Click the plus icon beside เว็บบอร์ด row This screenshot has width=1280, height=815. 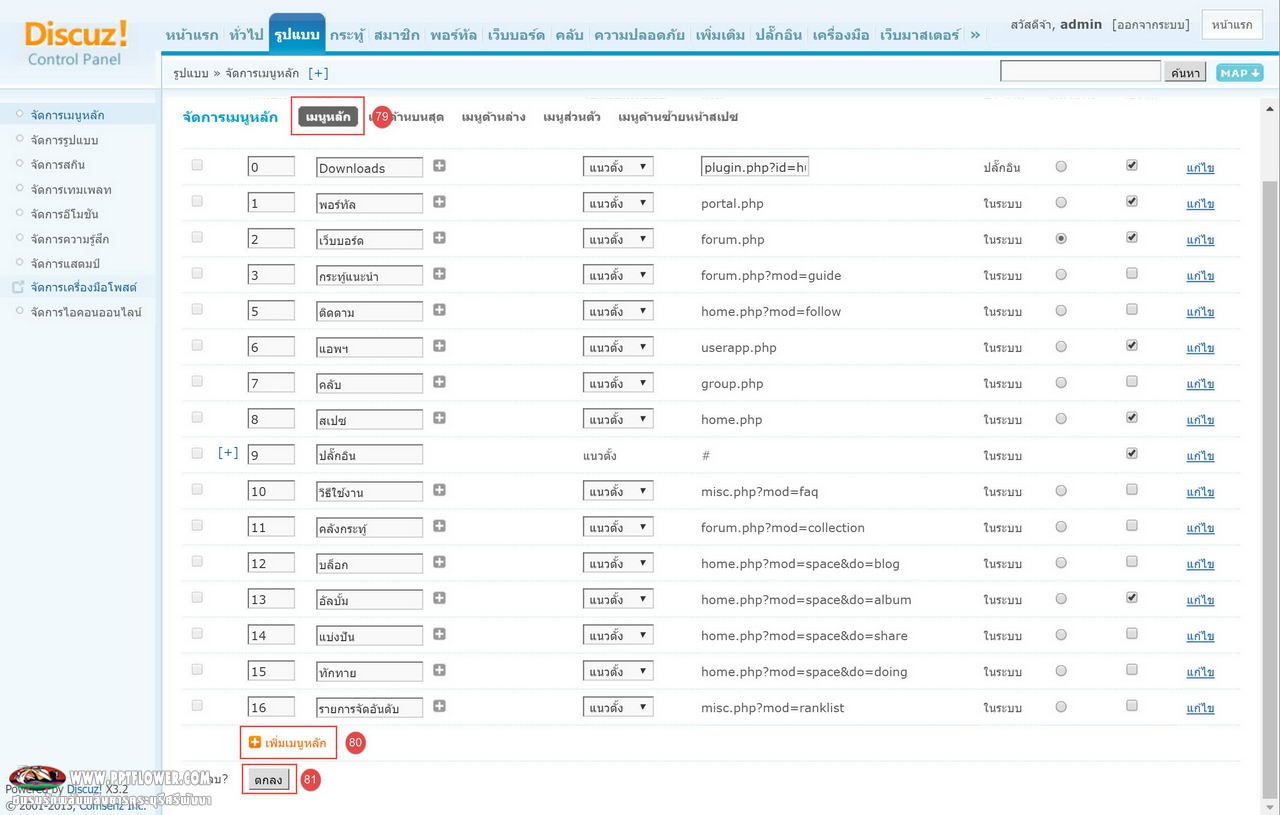439,238
